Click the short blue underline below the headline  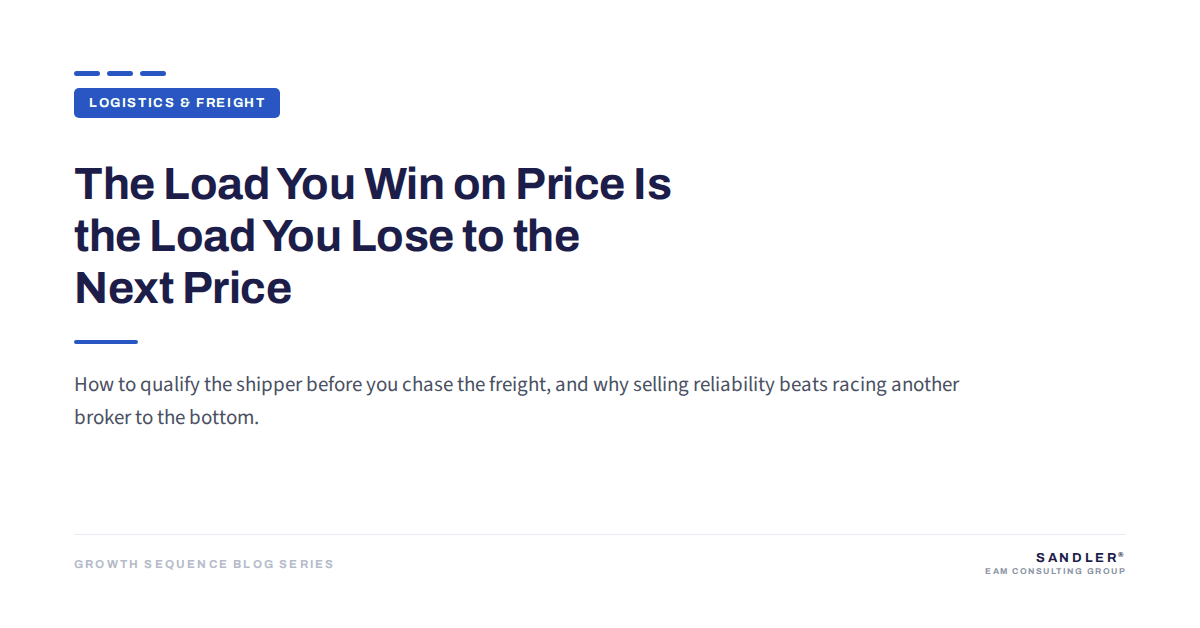pos(106,342)
